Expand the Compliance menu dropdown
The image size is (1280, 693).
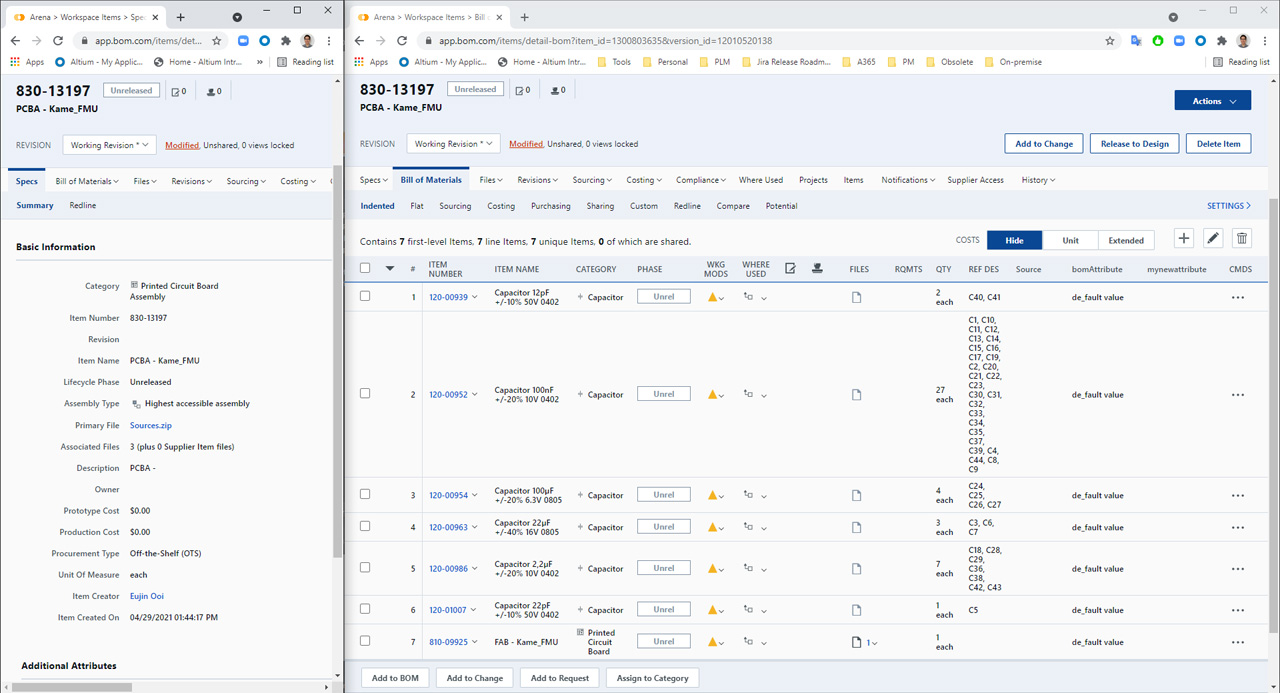(x=701, y=180)
